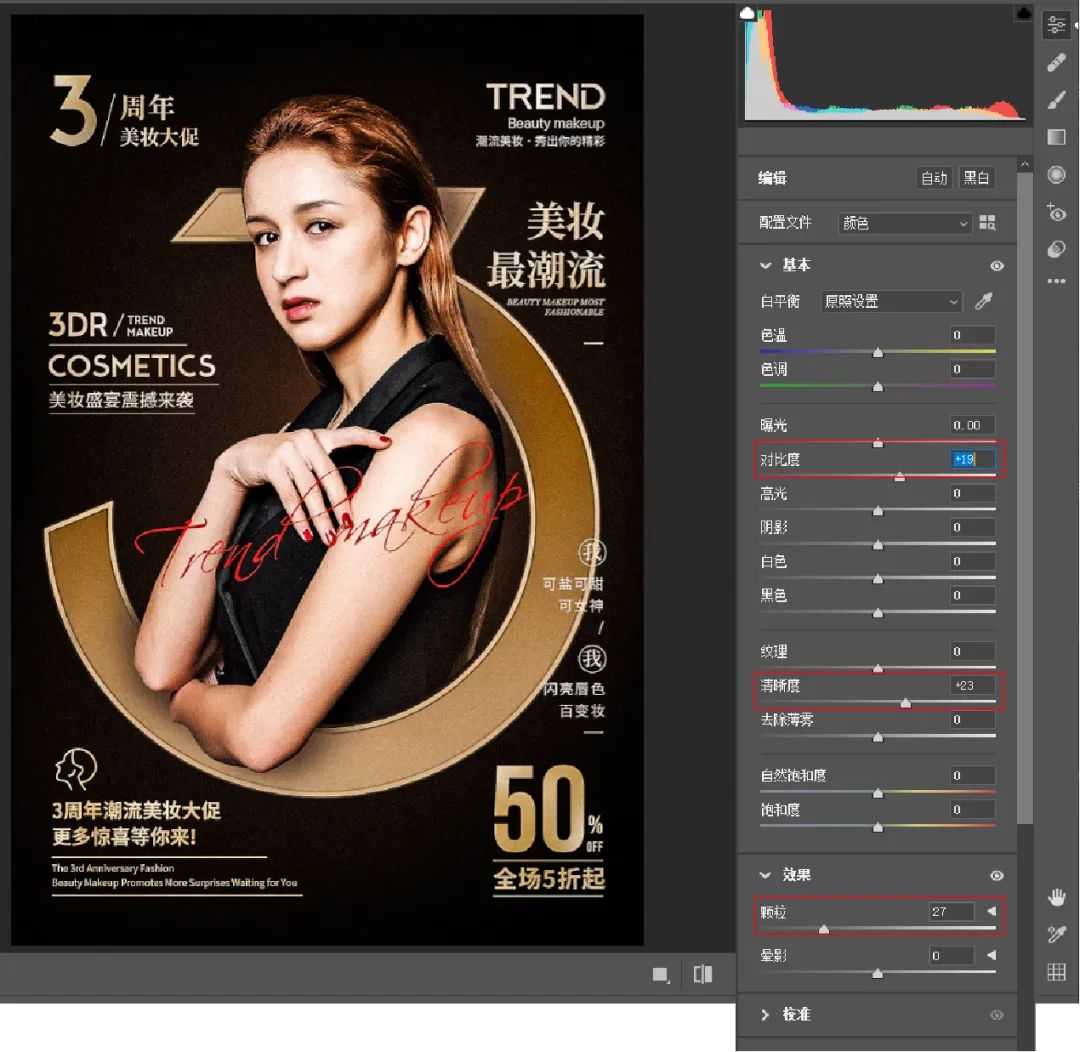The image size is (1080, 1052).
Task: Pick the white balance eyedropper
Action: 984,301
